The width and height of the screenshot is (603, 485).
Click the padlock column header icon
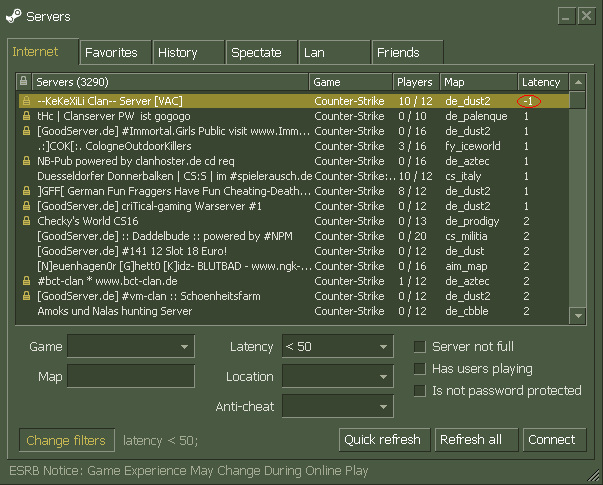coord(23,81)
